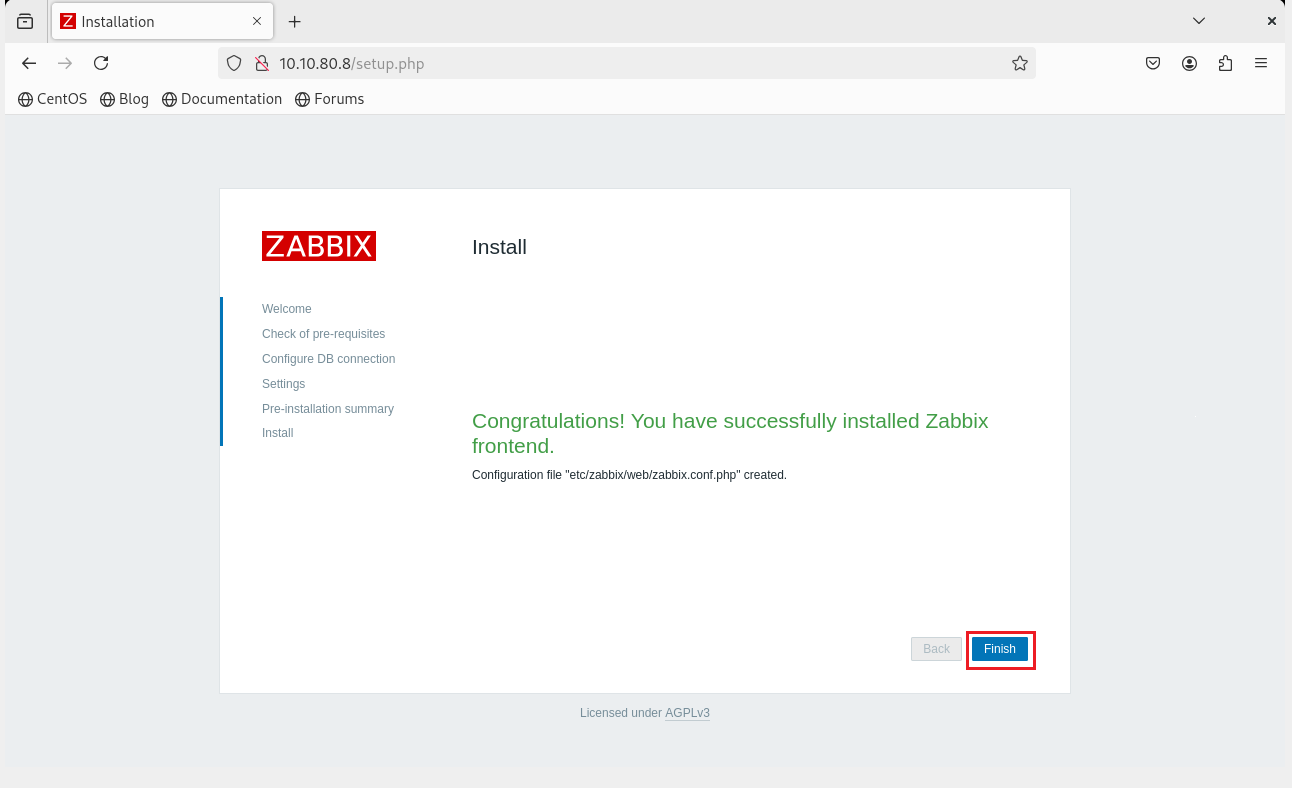The height and width of the screenshot is (788, 1292).
Task: Select Pre-installation summary step
Action: point(328,409)
